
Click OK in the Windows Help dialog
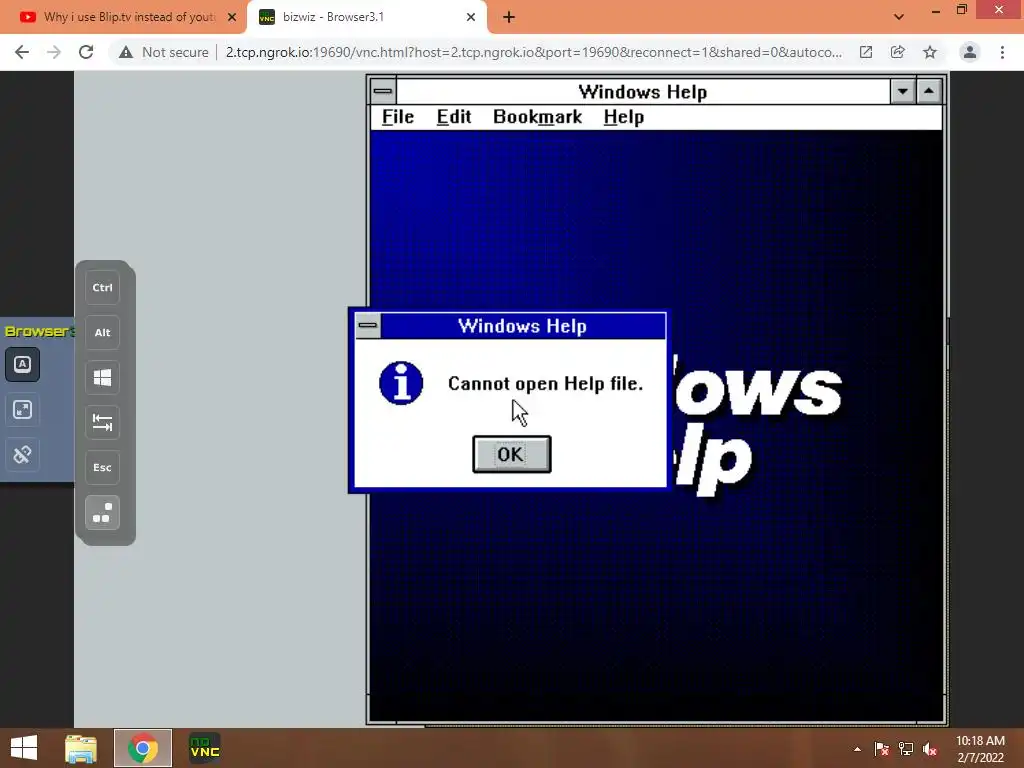click(x=511, y=454)
